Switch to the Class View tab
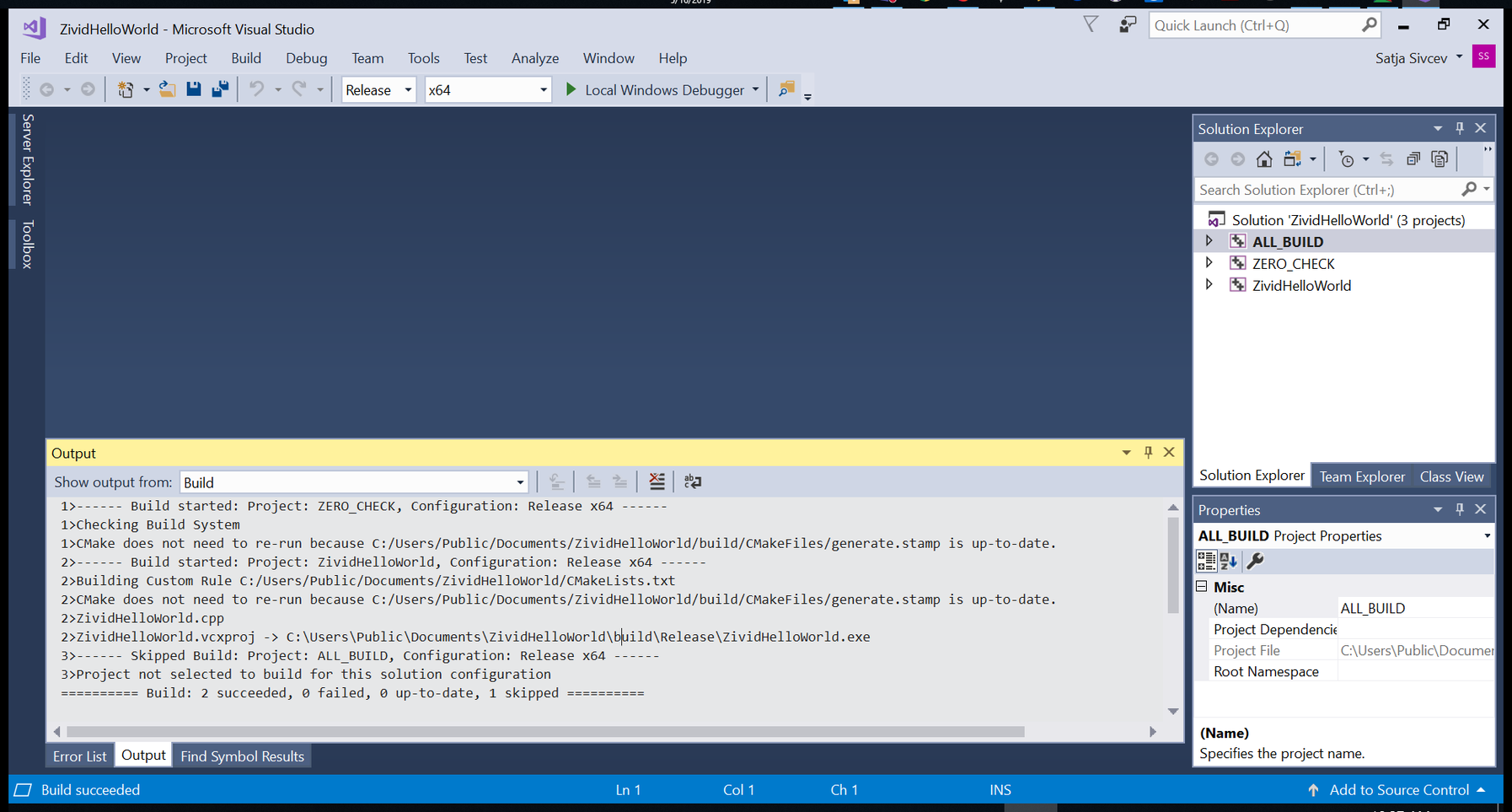The image size is (1512, 812). coord(1451,476)
